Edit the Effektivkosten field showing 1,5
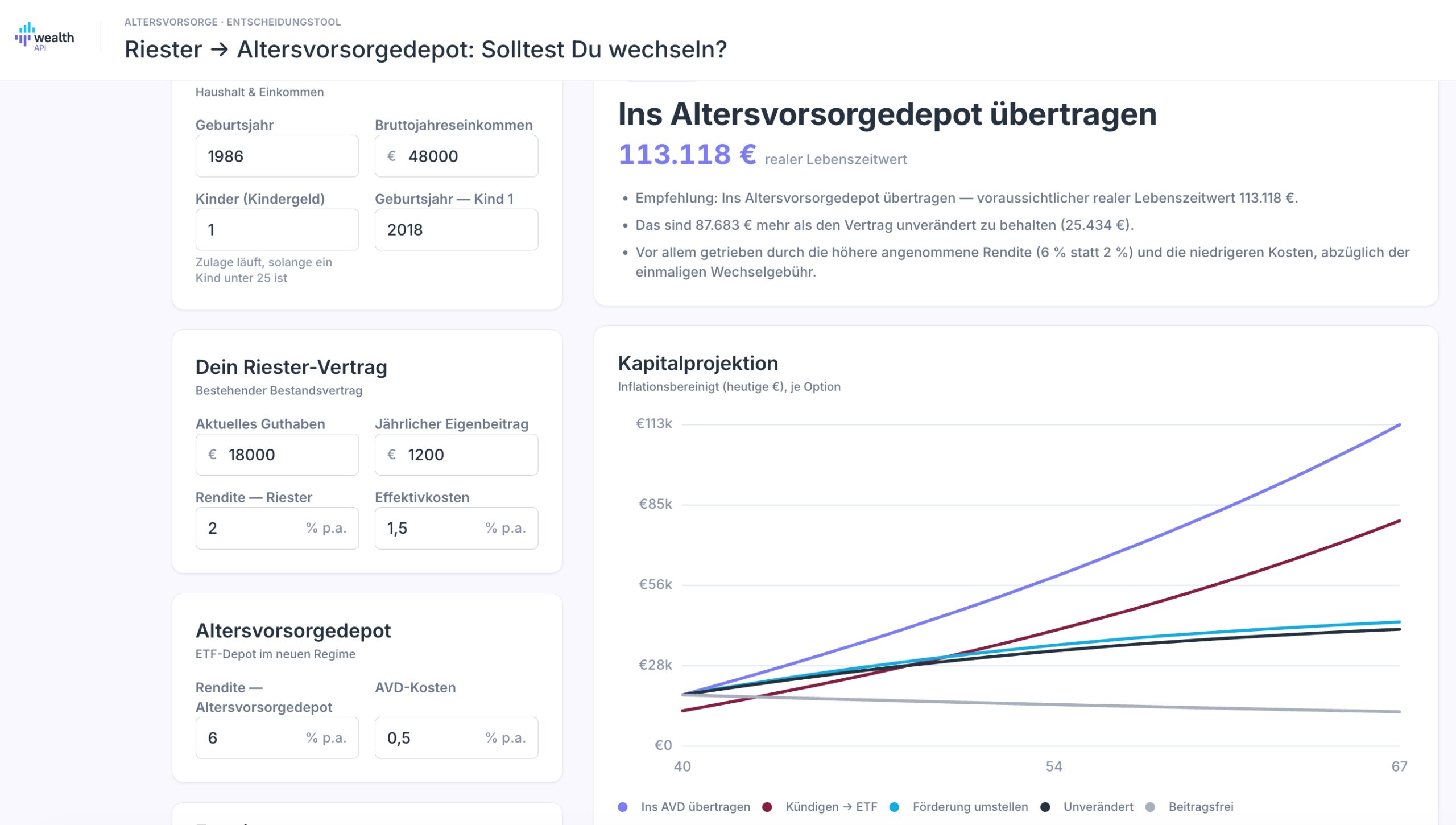The width and height of the screenshot is (1456, 825). pos(456,528)
